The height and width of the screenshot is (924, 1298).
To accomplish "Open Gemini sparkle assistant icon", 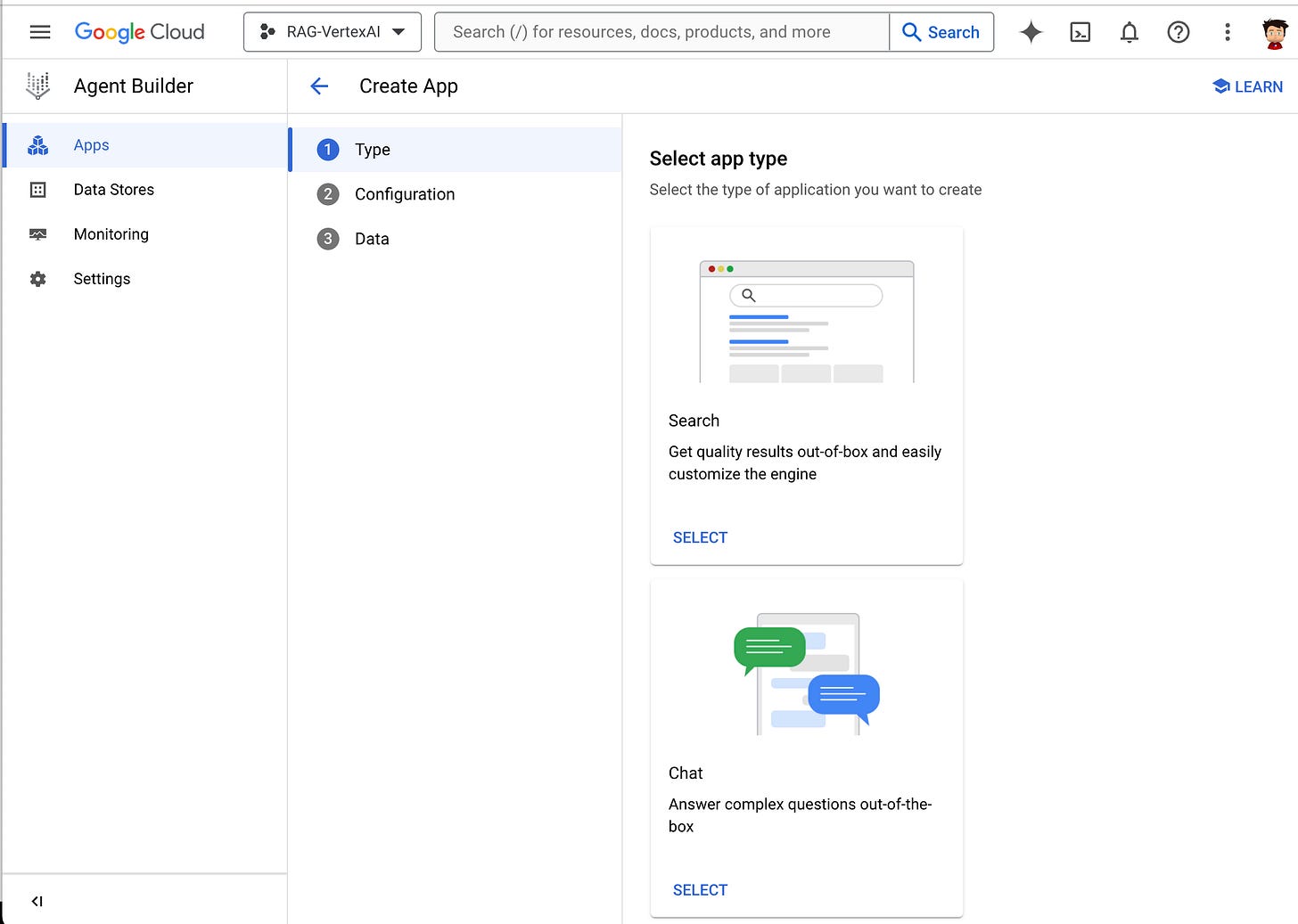I will click(x=1031, y=32).
